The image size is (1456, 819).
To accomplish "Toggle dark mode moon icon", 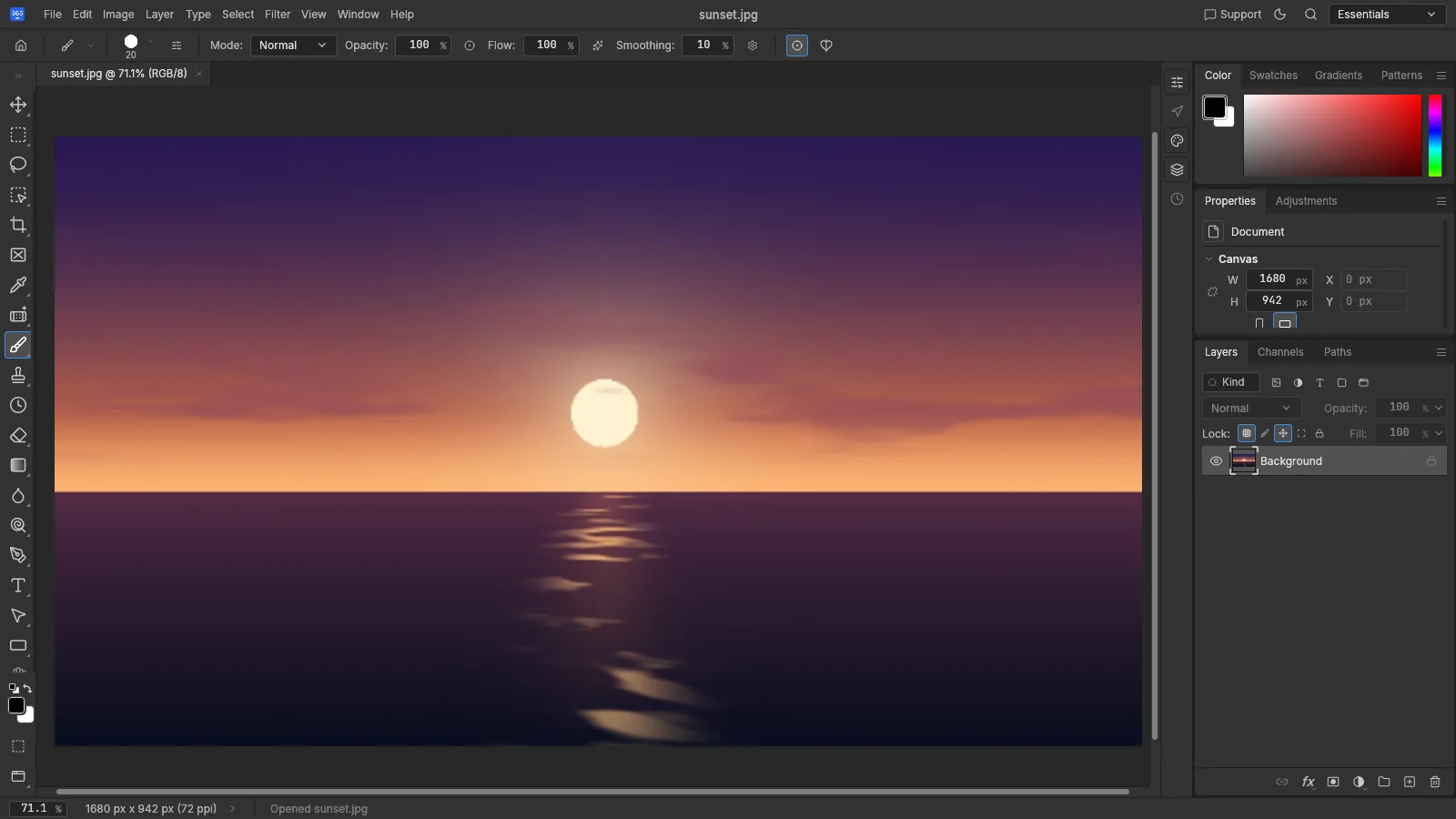I will (1280, 15).
